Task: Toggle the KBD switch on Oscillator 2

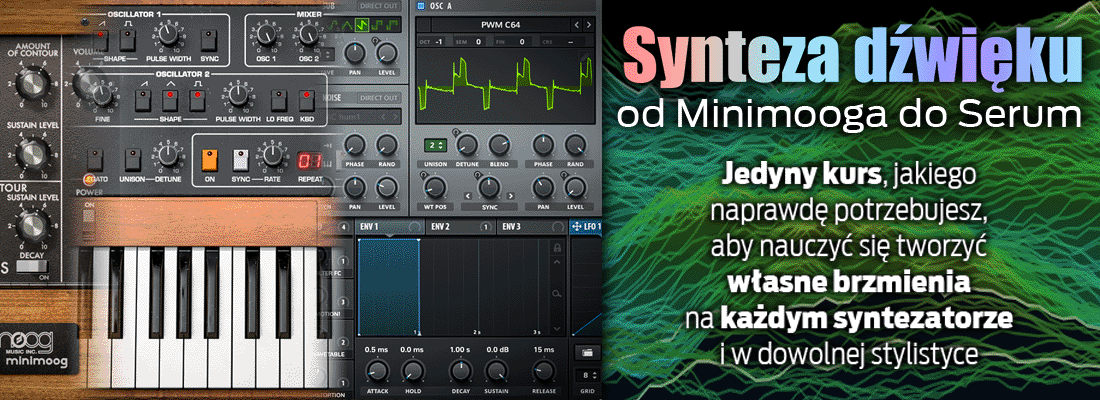Action: (307, 101)
